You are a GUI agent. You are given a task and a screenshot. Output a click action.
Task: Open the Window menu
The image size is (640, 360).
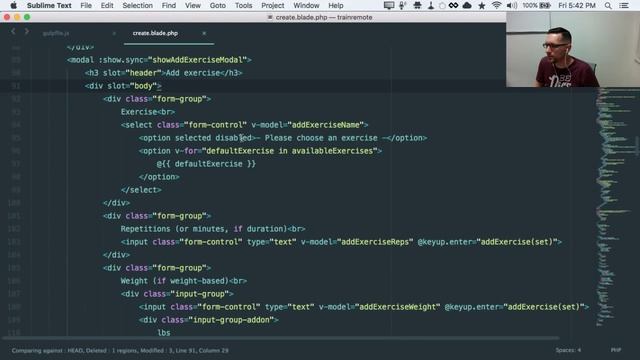(306, 5)
